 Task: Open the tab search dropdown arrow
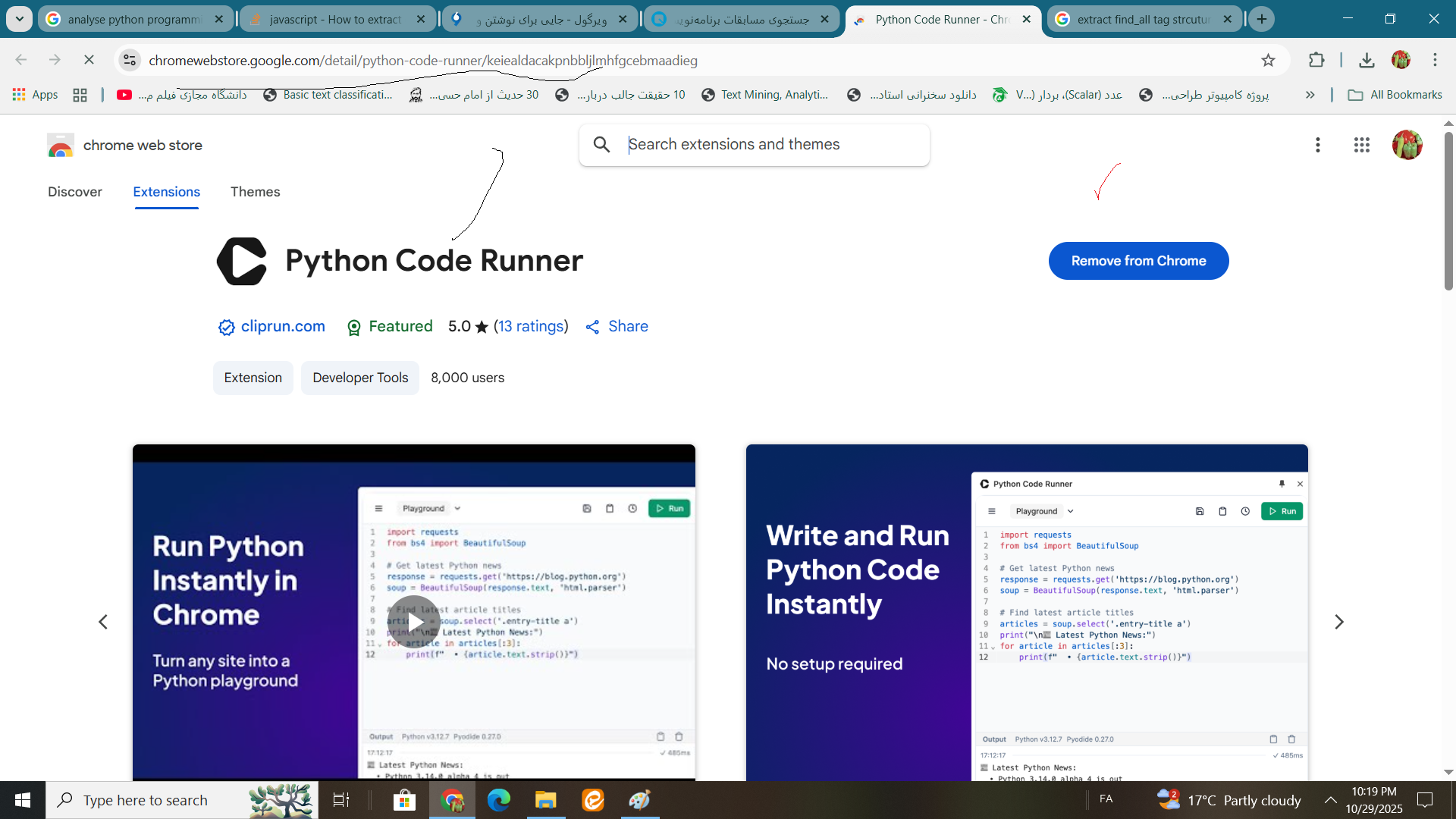click(x=20, y=19)
